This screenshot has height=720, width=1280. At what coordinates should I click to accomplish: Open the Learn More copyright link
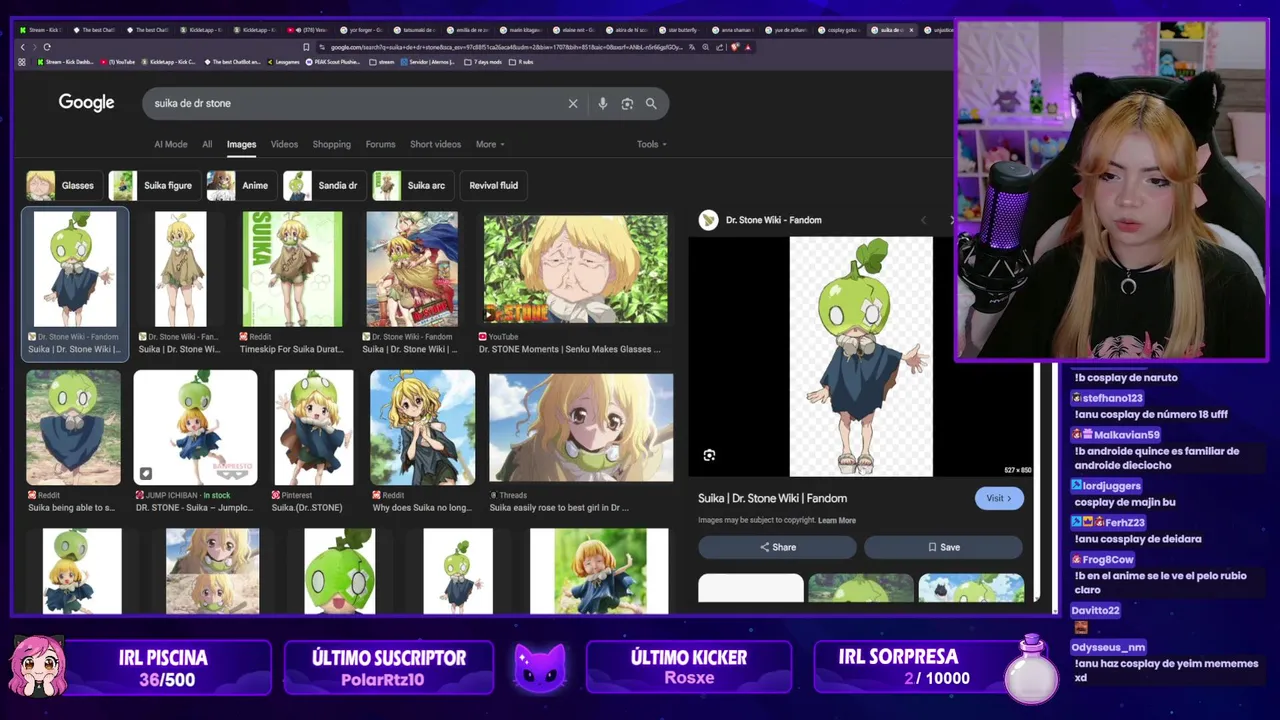coord(837,520)
